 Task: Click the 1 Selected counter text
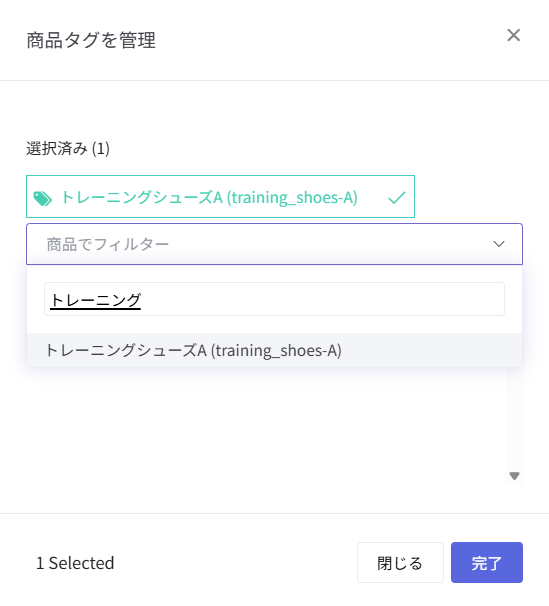[75, 563]
